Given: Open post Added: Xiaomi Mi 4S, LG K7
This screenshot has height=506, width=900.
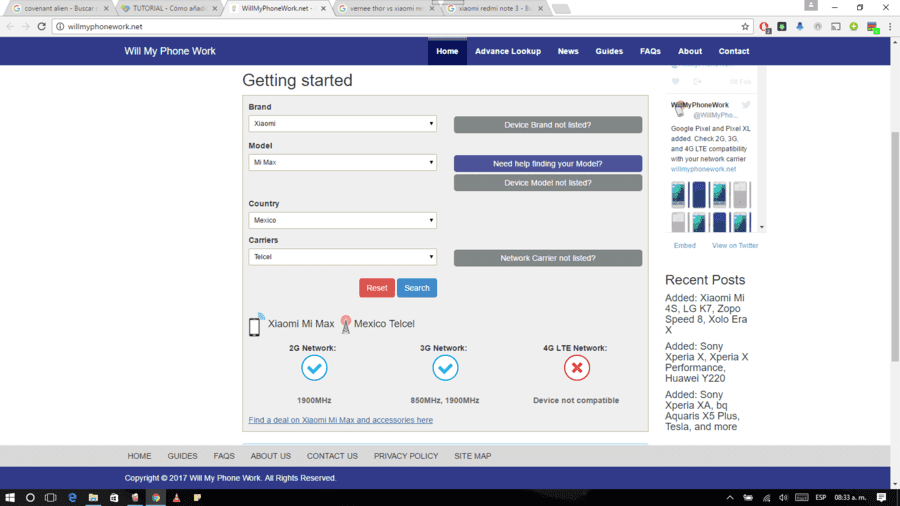Looking at the screenshot, I should [706, 314].
